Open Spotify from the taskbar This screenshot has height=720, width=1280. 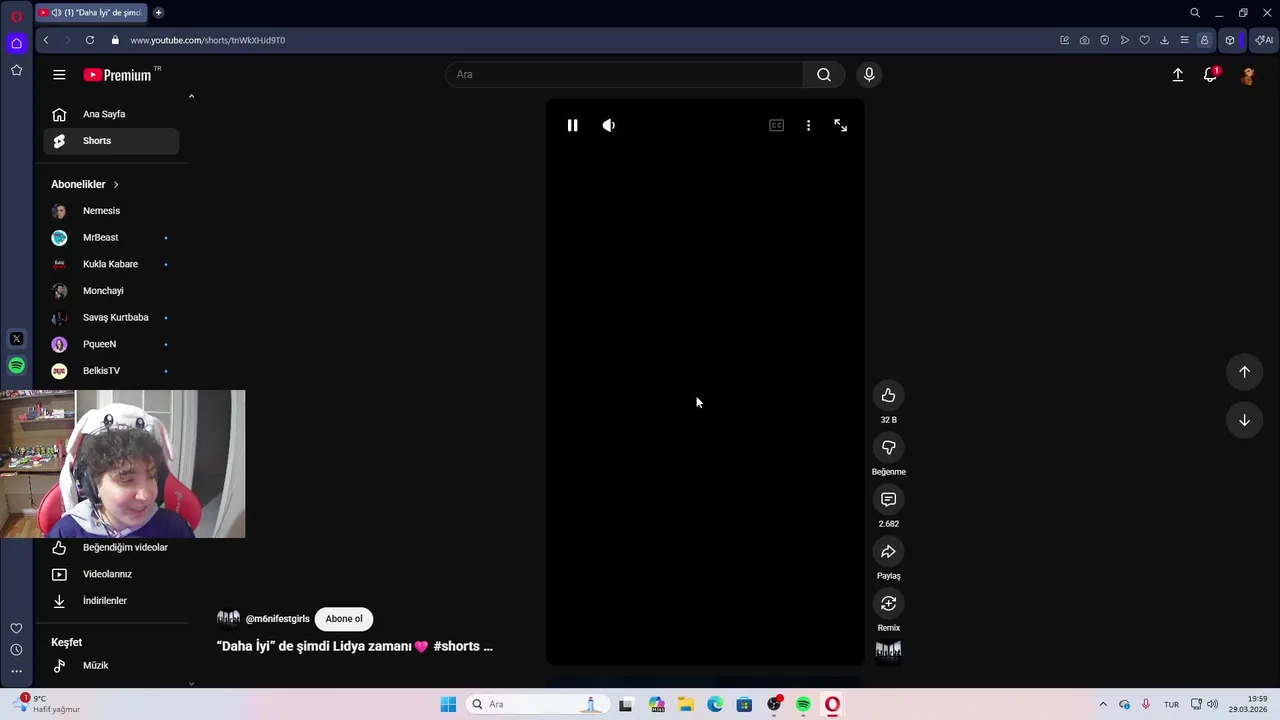(x=803, y=704)
